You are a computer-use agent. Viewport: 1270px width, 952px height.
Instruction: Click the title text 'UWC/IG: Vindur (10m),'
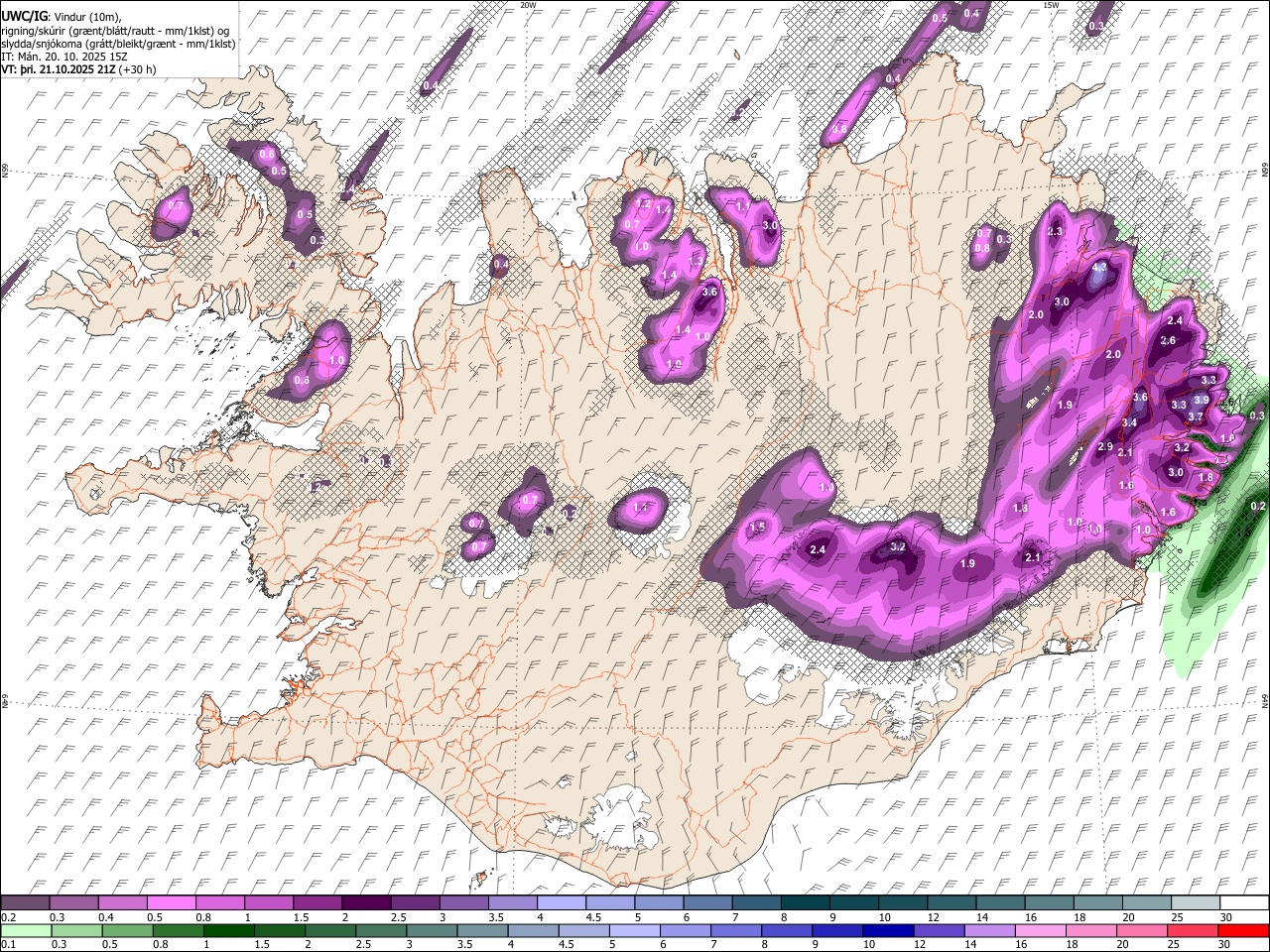(61, 17)
